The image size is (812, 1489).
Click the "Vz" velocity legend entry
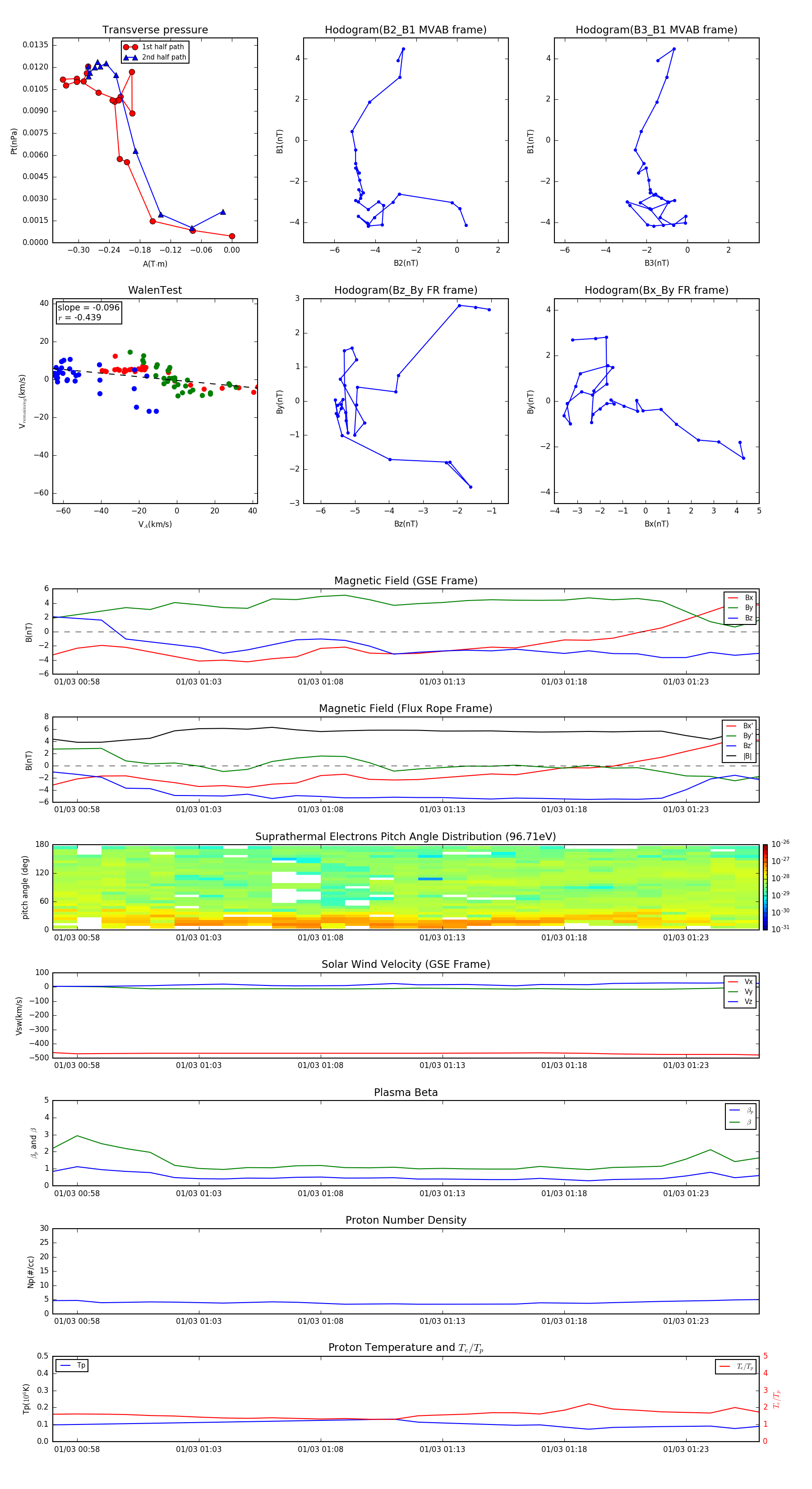[x=741, y=1002]
